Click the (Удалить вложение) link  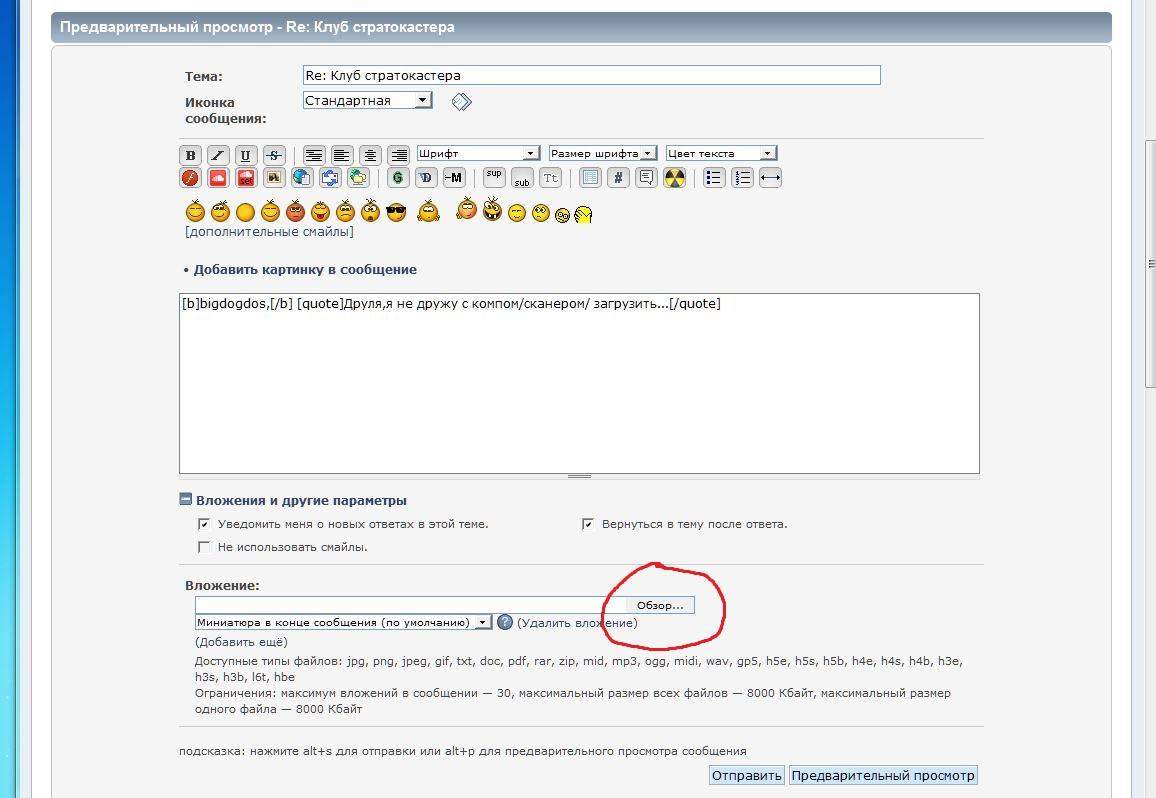(577, 622)
